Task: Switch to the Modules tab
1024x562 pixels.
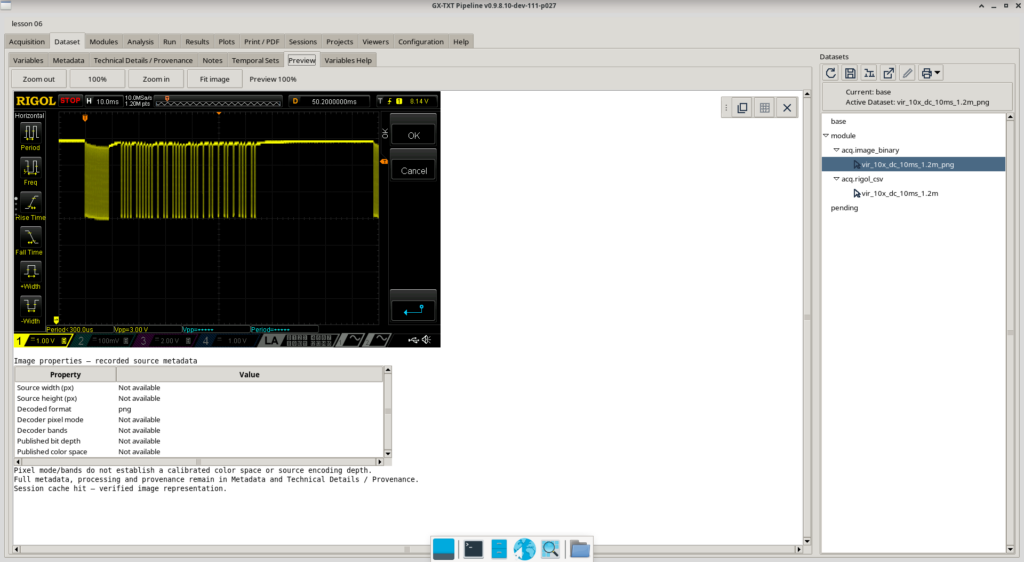Action: [104, 42]
